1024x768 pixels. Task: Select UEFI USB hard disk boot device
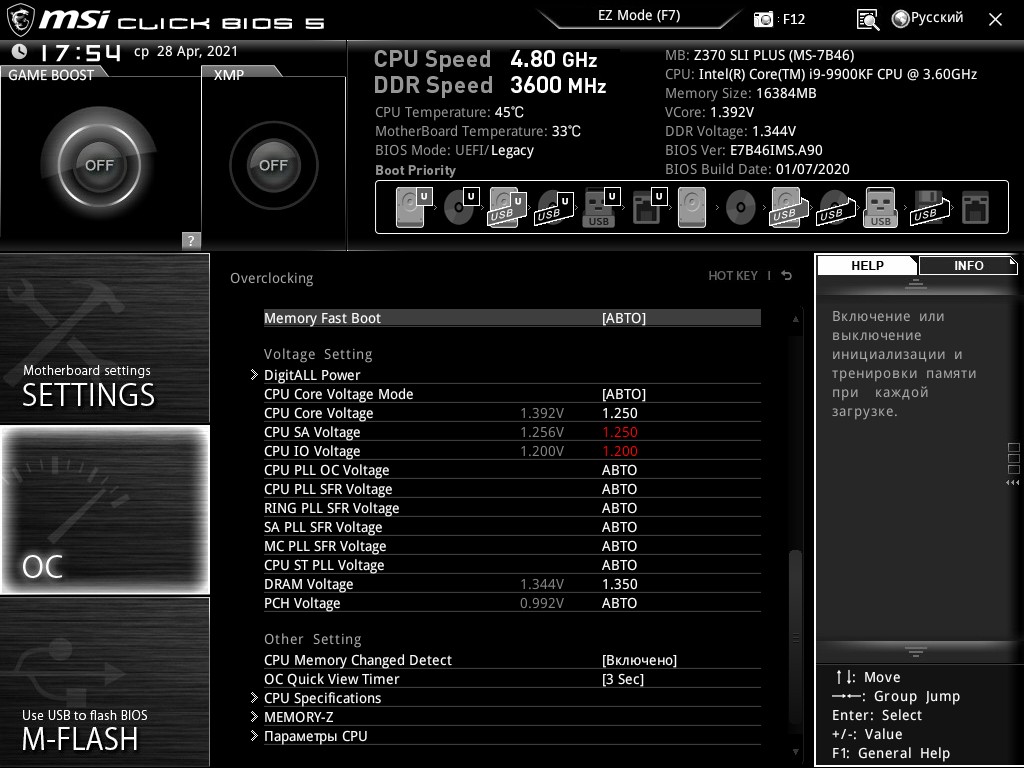pyautogui.click(x=507, y=207)
